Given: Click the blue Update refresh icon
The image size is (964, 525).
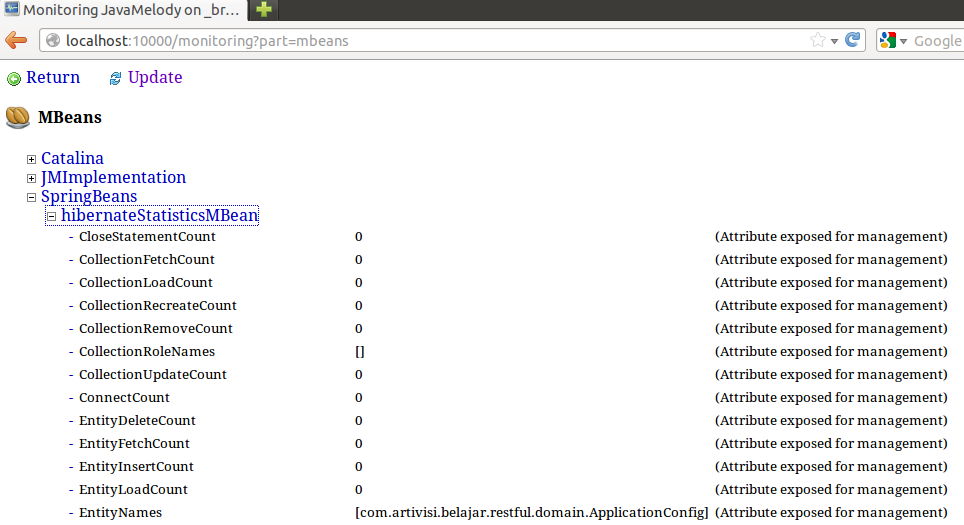Looking at the screenshot, I should coord(115,79).
